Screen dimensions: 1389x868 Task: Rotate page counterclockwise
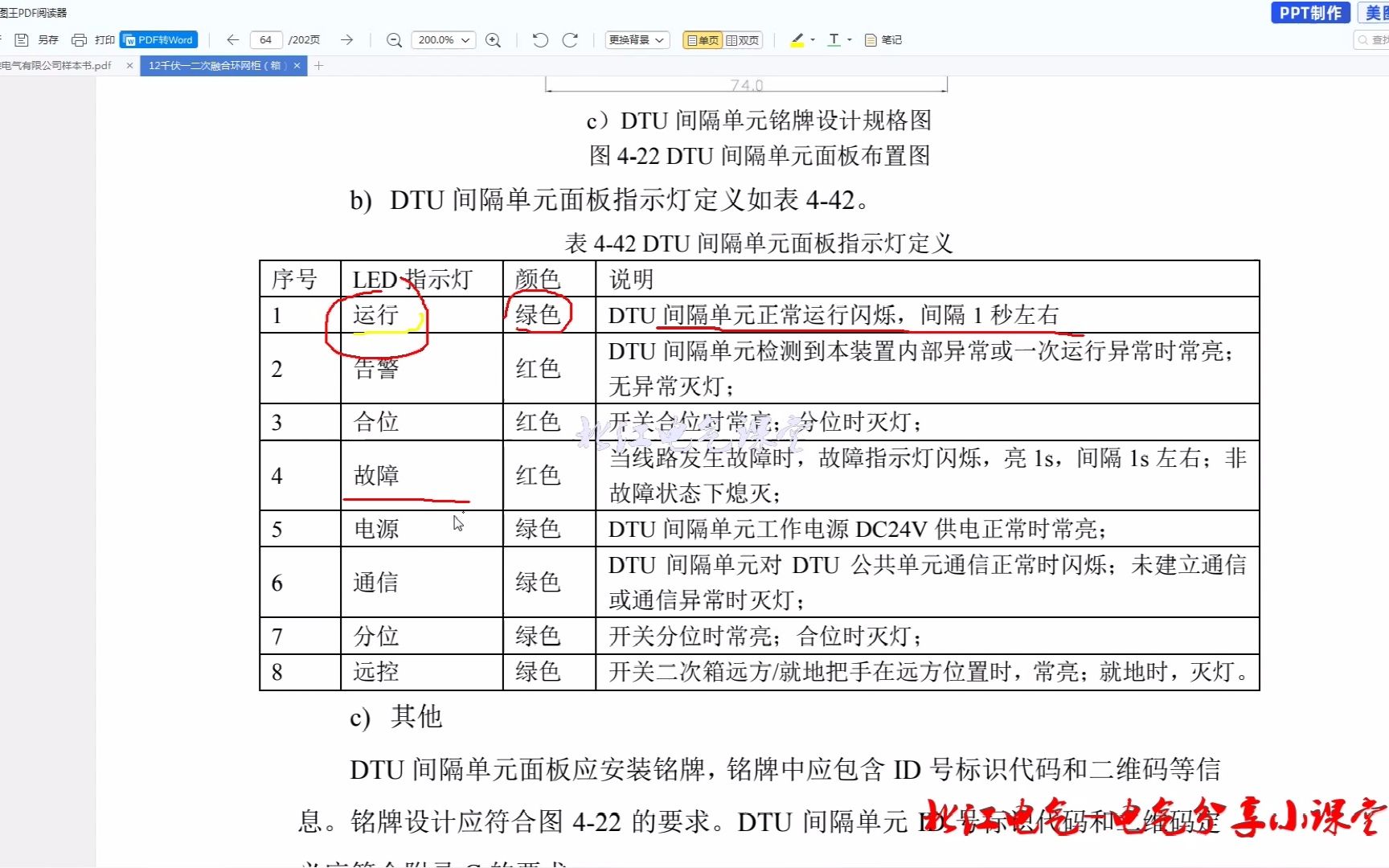[540, 39]
